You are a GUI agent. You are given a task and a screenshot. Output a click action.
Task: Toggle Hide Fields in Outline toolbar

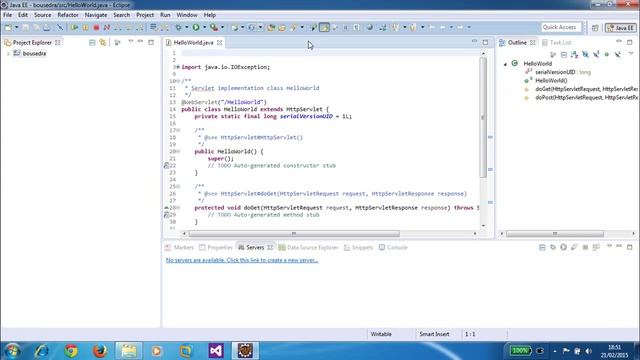coord(585,55)
